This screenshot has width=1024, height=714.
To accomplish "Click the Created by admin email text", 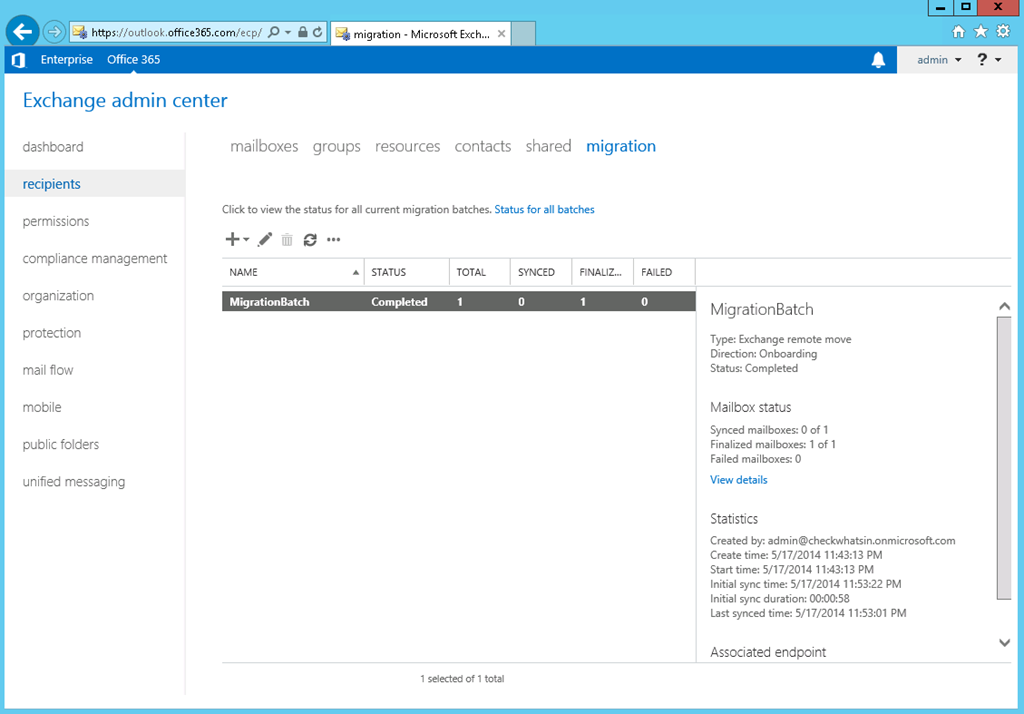I will click(x=833, y=541).
